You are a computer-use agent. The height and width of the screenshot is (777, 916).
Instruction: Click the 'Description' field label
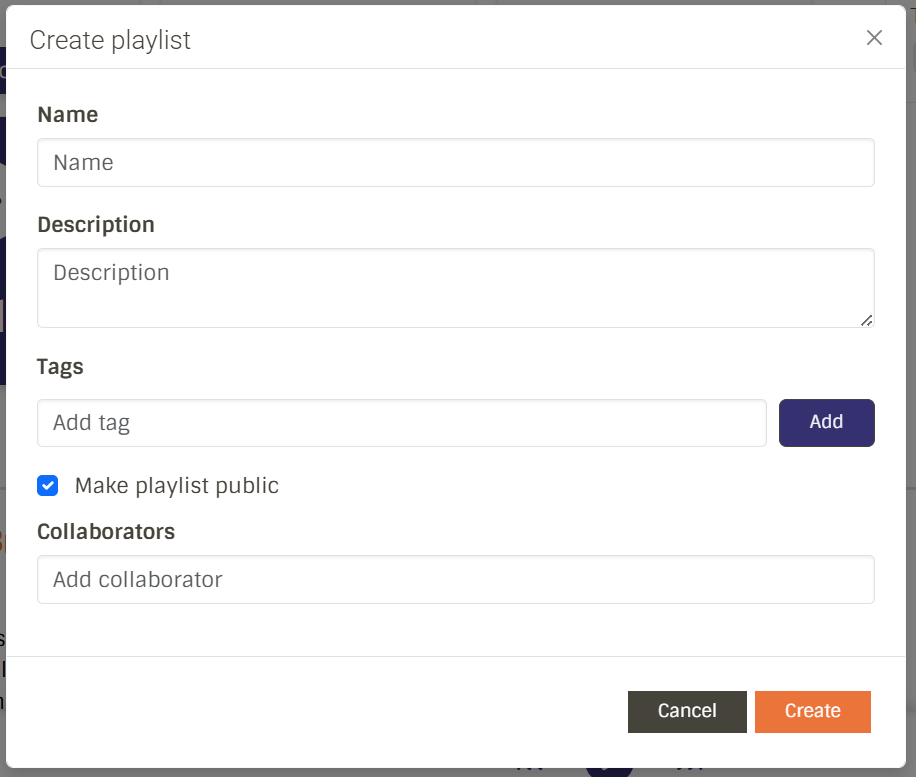pyautogui.click(x=95, y=225)
